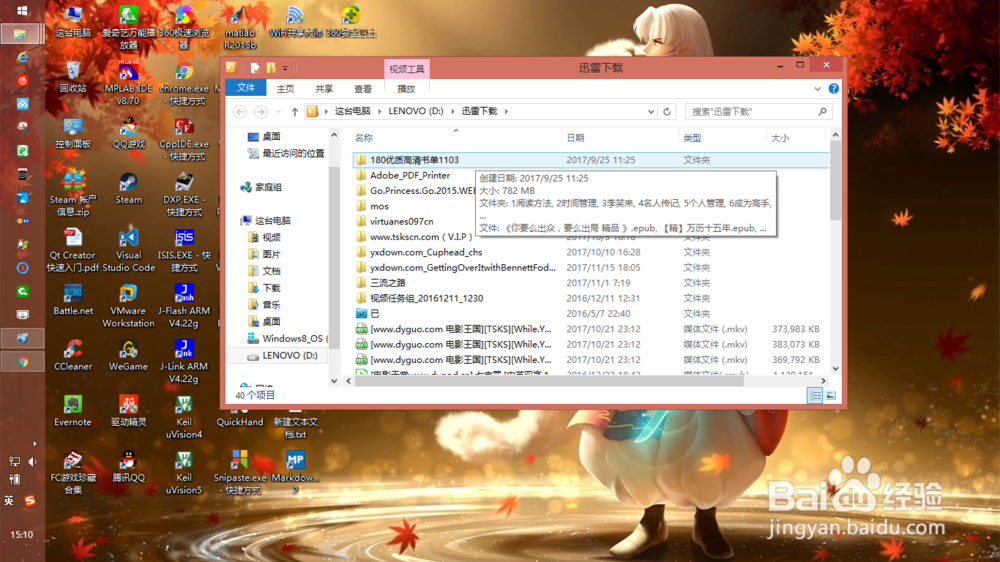Switch to large icons view button
Viewport: 1000px width, 562px height.
831,396
